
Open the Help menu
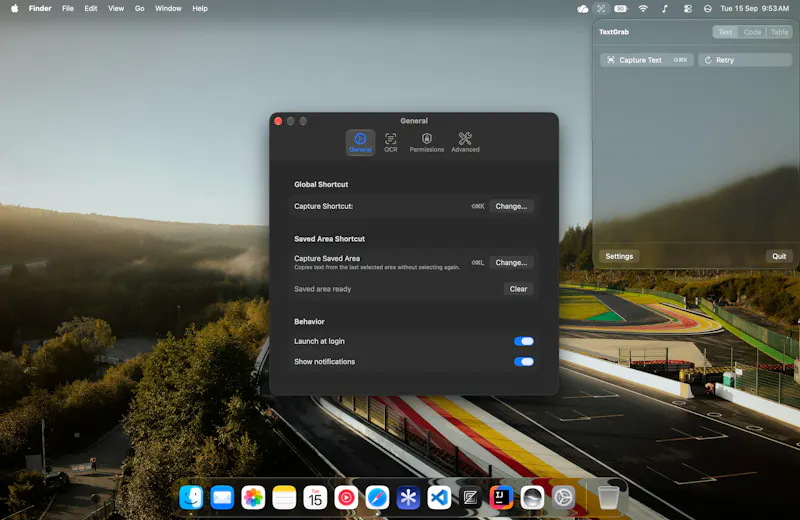200,8
